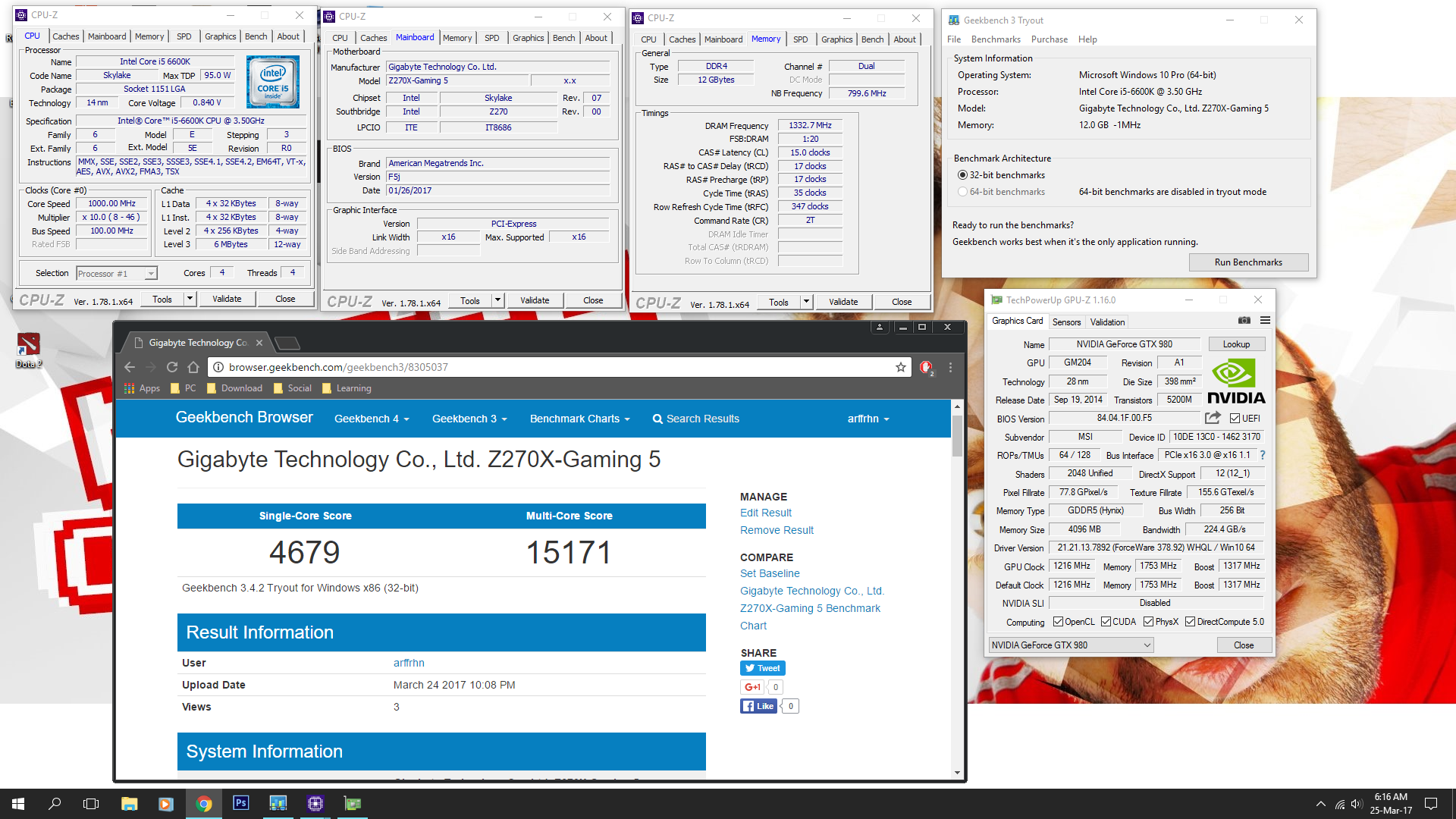Click Validate in the CPU-Z Memory window
1456x819 pixels.
[843, 302]
